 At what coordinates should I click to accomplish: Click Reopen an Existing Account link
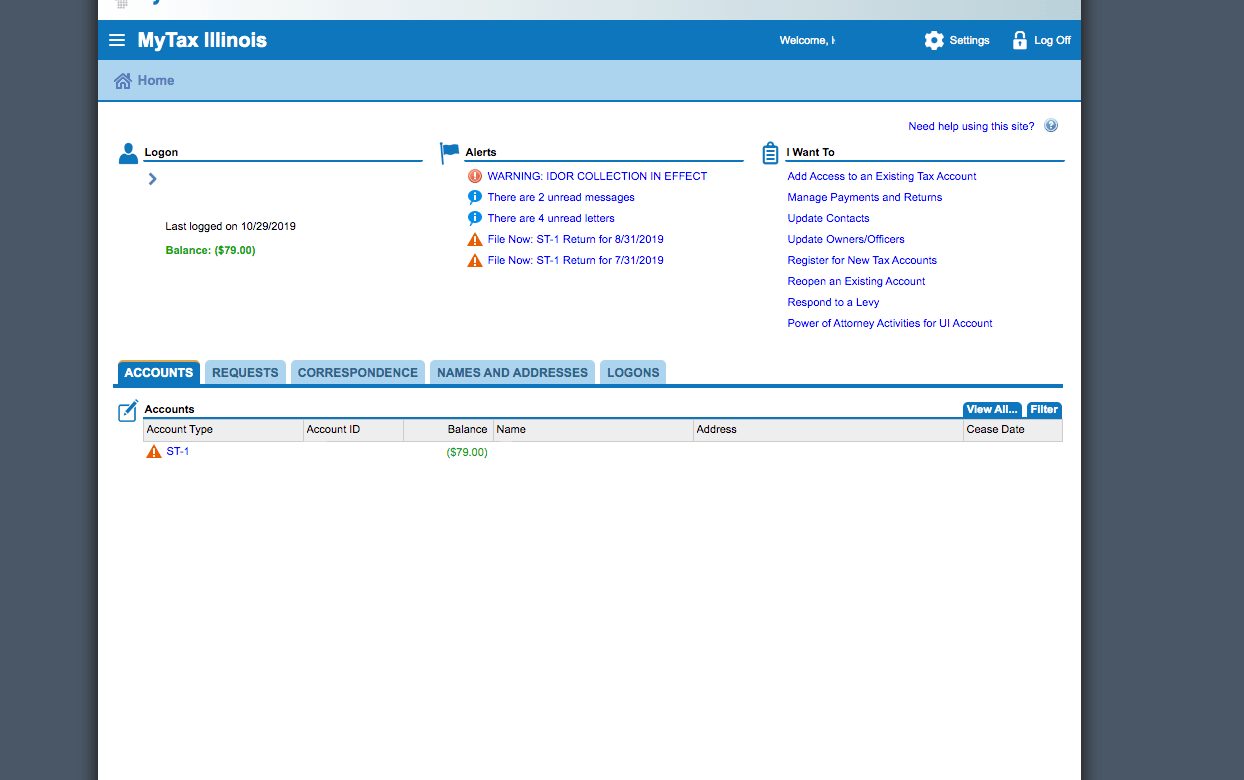856,281
